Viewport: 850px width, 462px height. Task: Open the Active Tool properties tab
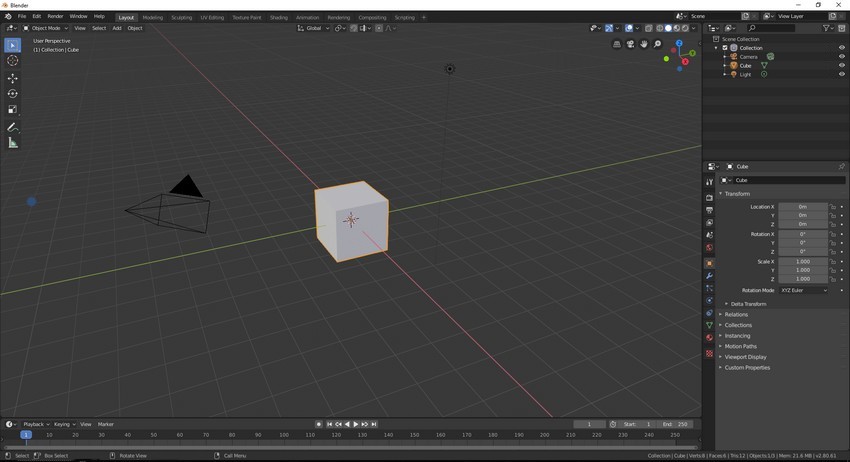709,182
